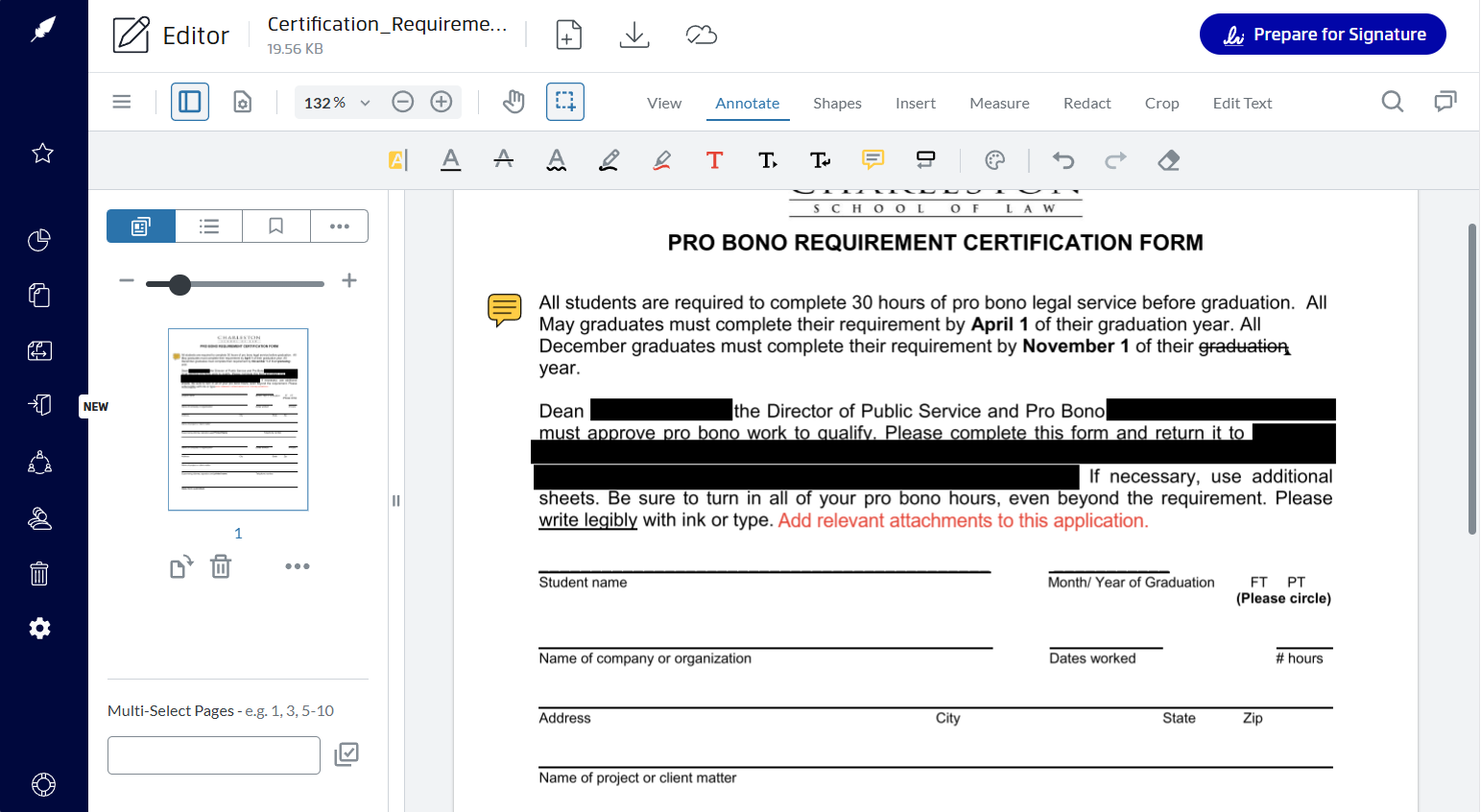This screenshot has width=1481, height=812.
Task: Undo the last annotation action
Action: click(1063, 160)
